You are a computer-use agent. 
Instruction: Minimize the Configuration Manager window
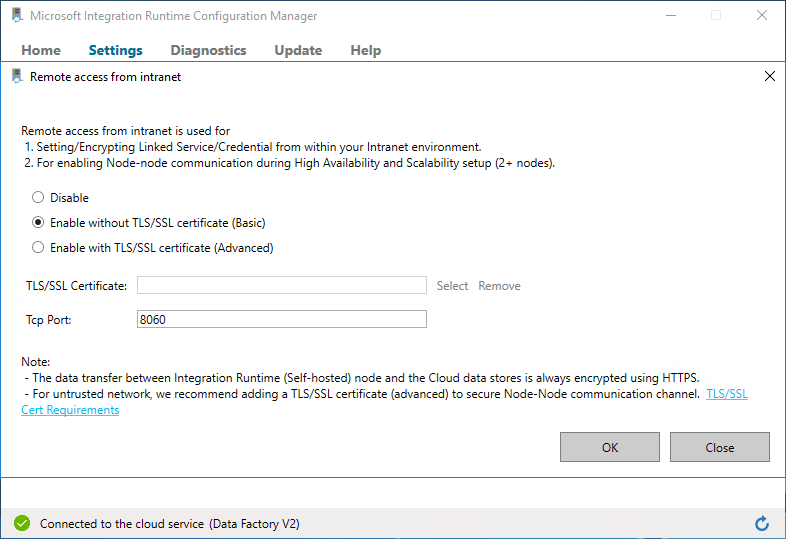click(x=671, y=16)
